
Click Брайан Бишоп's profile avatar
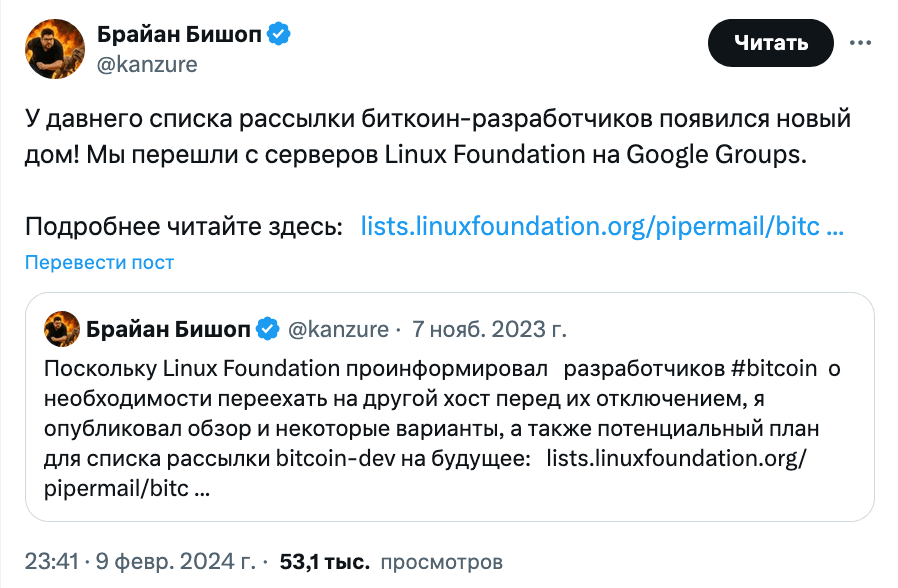[55, 49]
